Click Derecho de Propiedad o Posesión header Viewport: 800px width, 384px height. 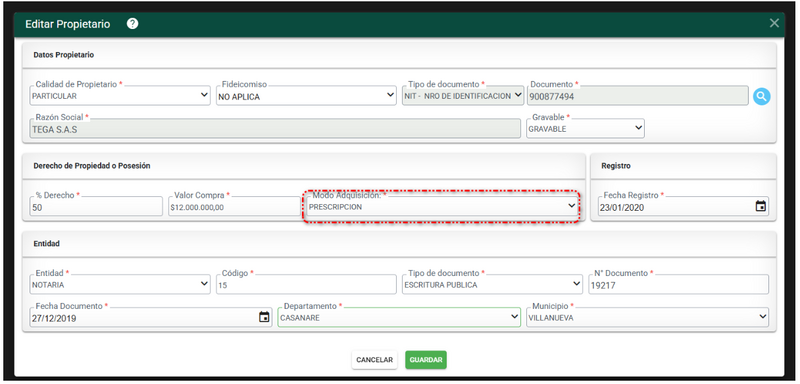(x=92, y=166)
